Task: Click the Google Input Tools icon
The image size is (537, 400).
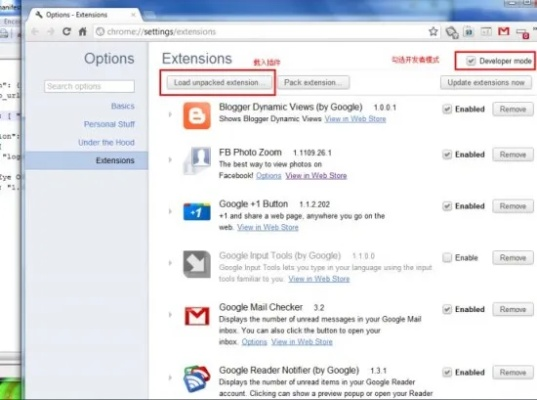Action: 197,264
